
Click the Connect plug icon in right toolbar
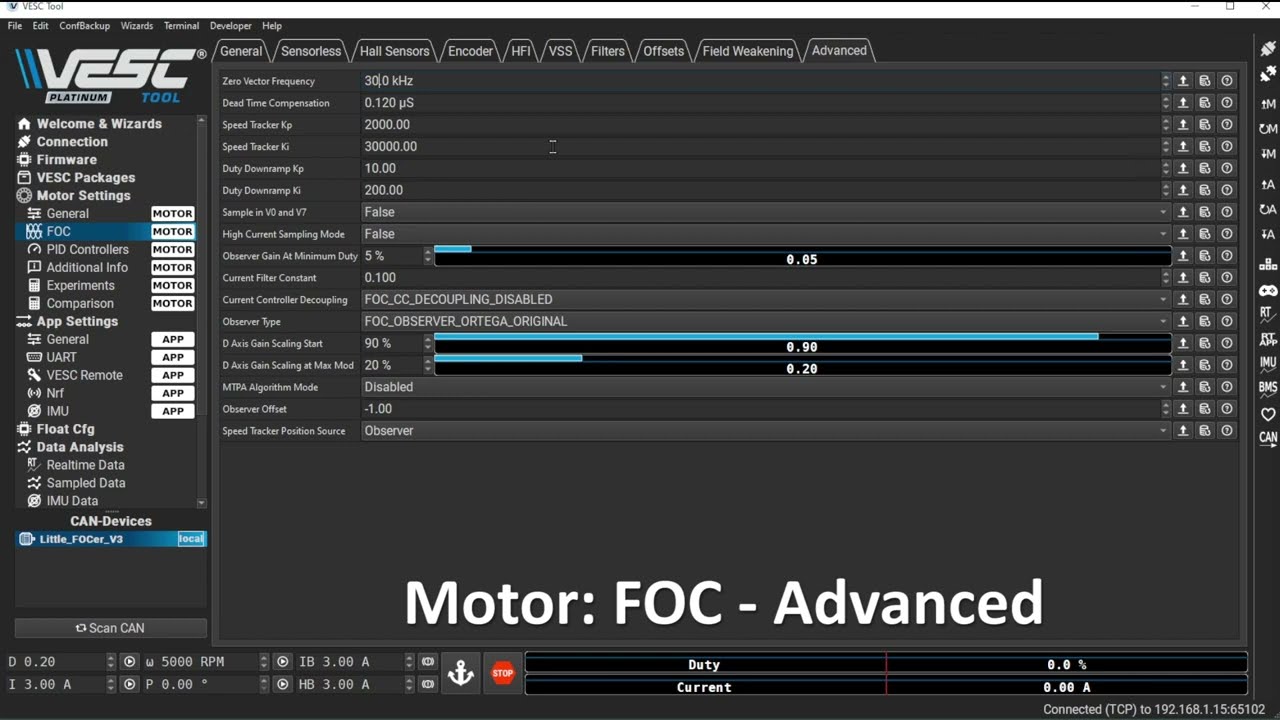[x=1268, y=49]
